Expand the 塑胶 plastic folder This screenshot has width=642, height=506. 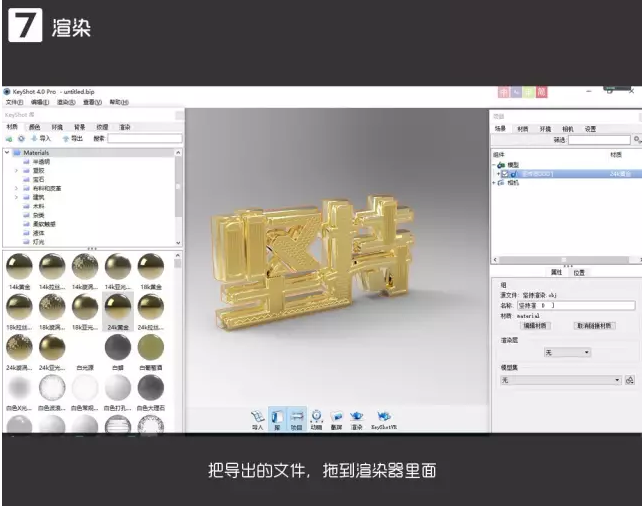click(x=16, y=170)
